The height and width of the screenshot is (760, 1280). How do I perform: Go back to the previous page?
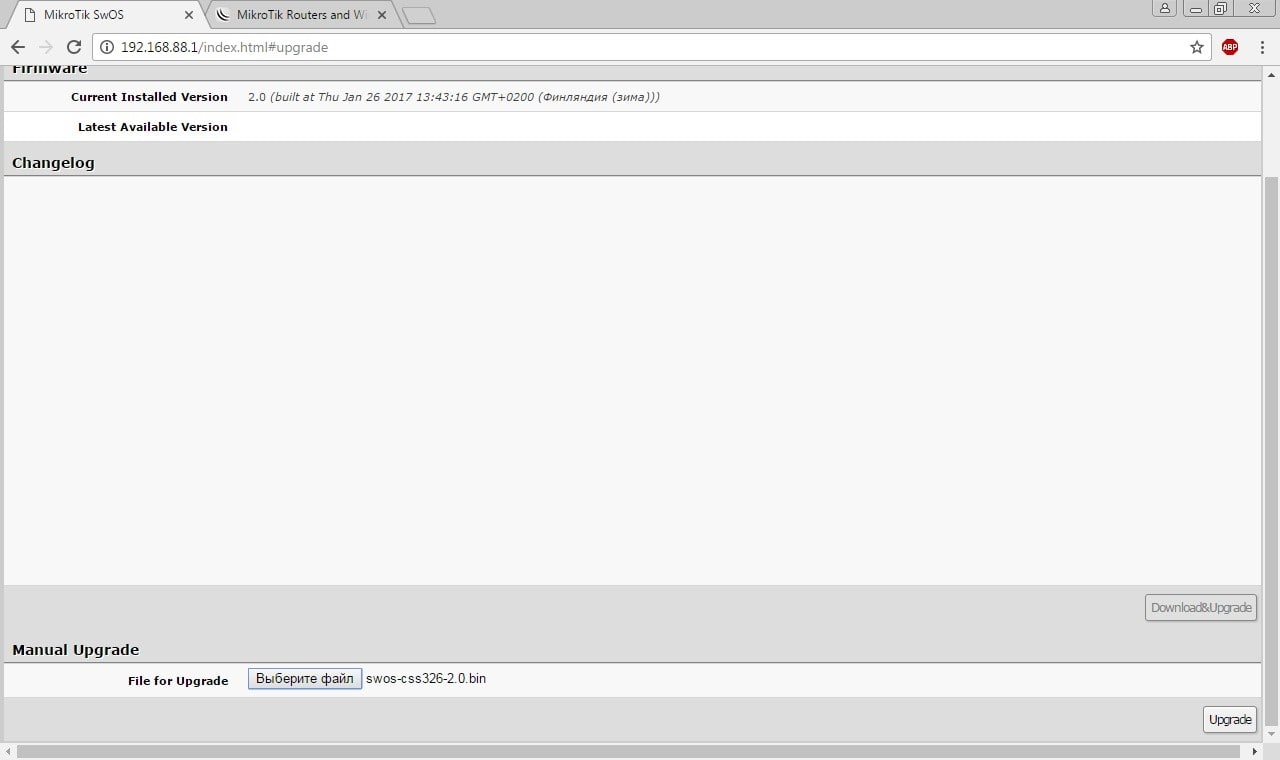click(18, 47)
